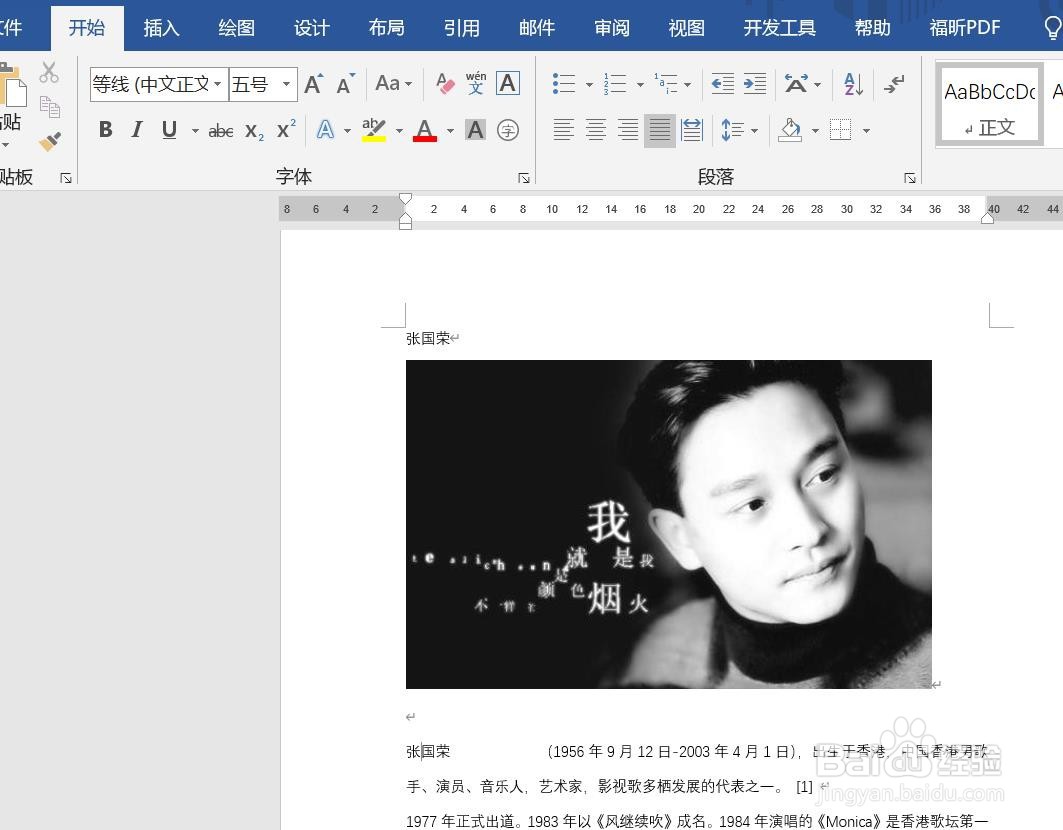
Task: Clear all formatting with eraser icon
Action: 445,83
